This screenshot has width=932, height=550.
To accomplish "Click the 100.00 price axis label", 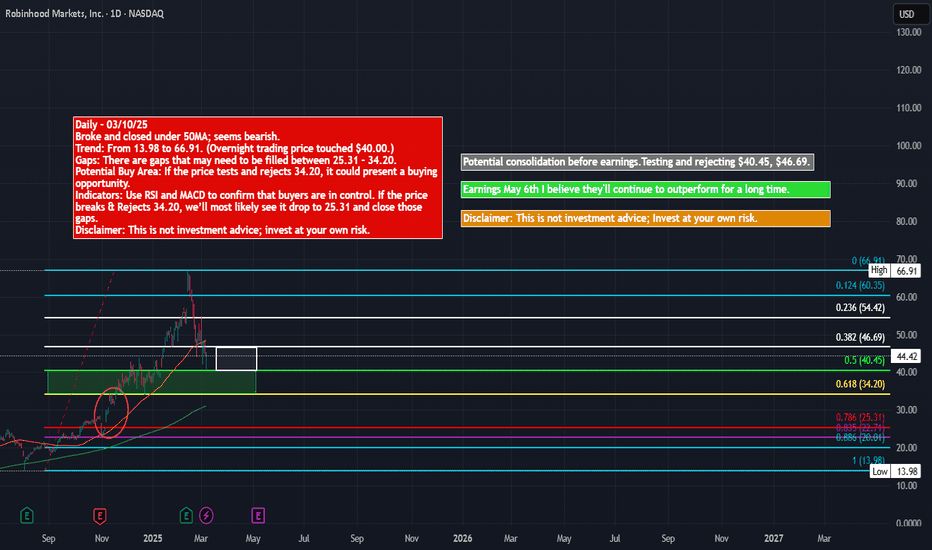I will pyautogui.click(x=909, y=146).
